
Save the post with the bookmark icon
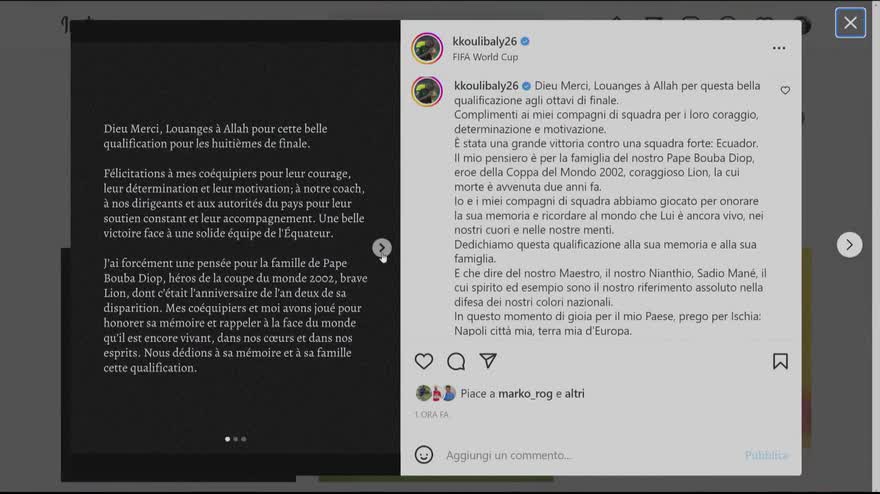[x=780, y=362]
